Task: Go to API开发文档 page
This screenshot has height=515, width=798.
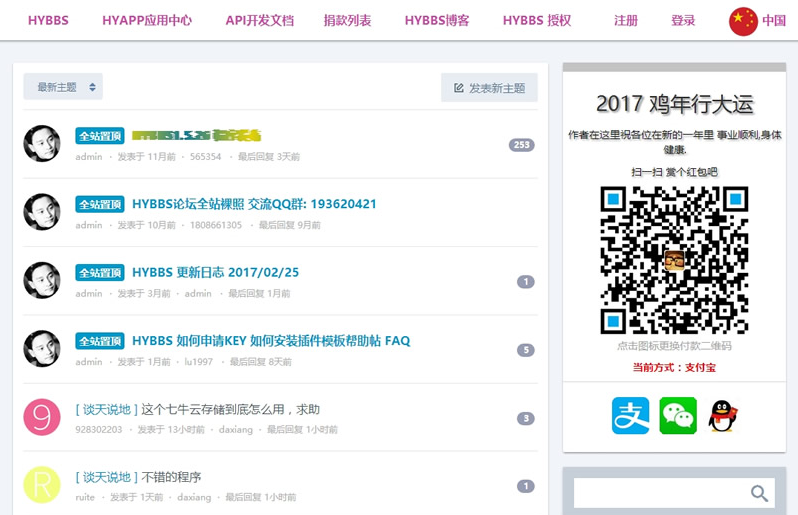Action: click(260, 20)
